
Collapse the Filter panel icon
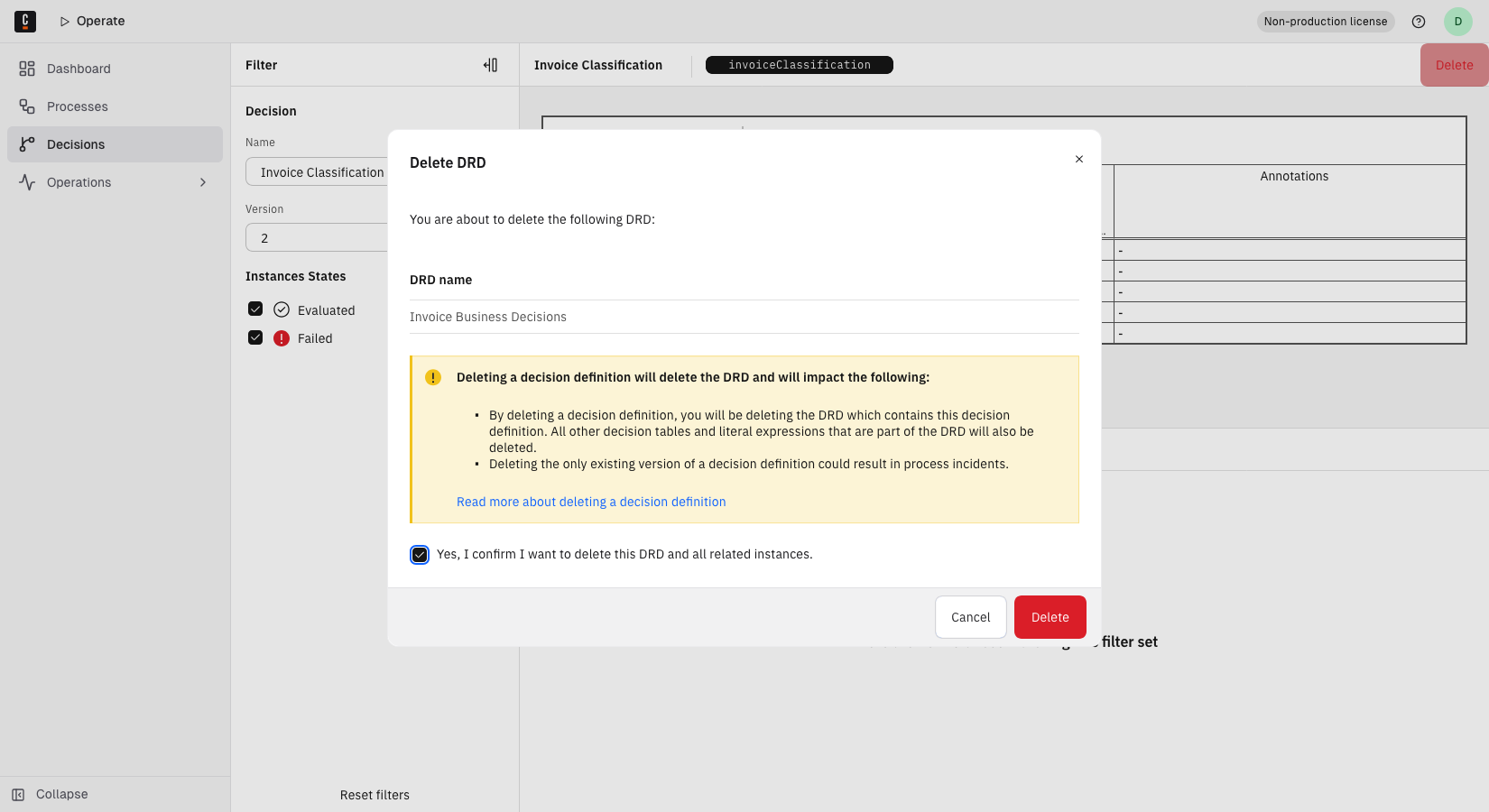point(490,65)
